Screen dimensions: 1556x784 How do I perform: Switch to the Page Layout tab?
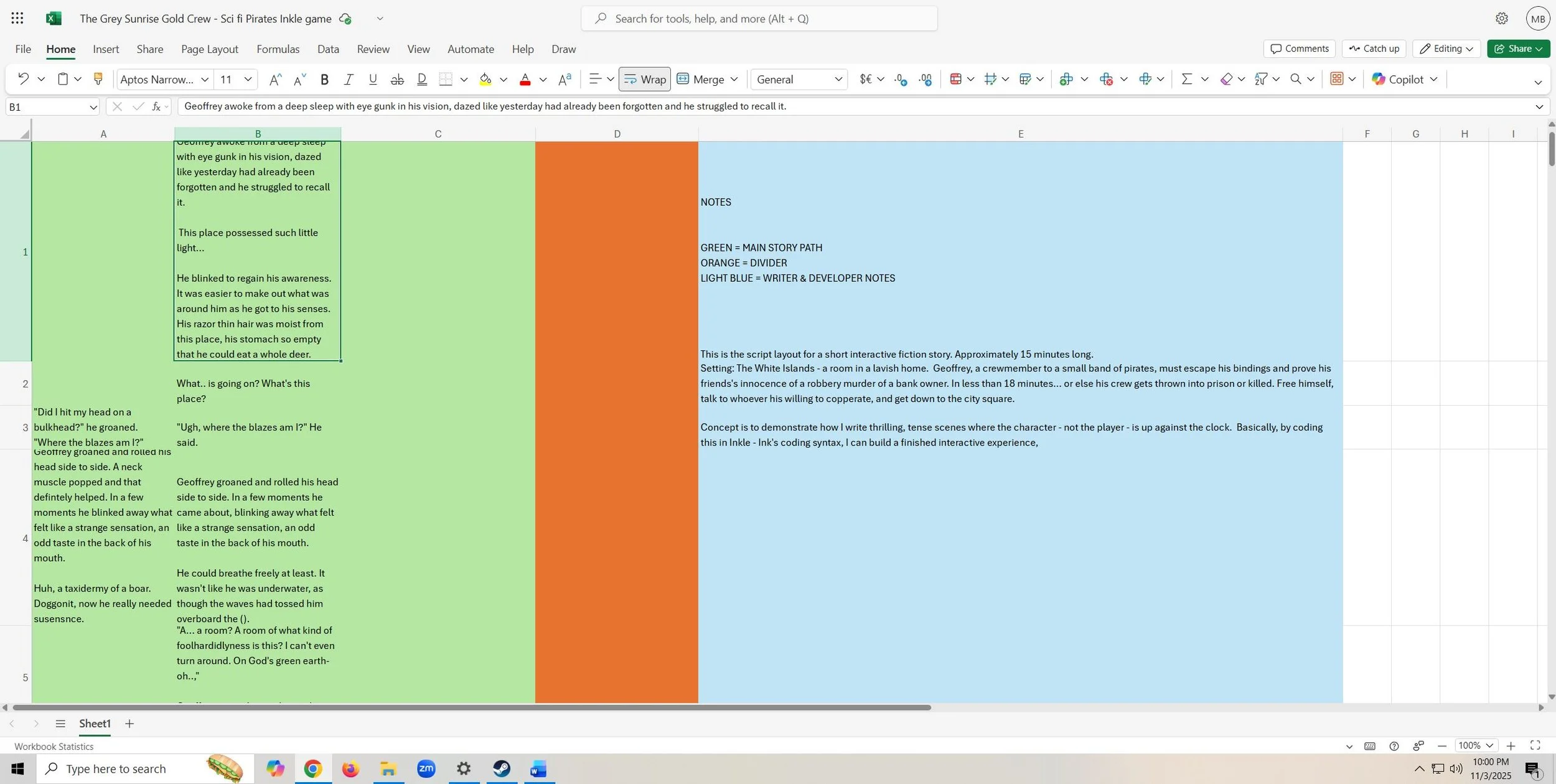point(209,49)
